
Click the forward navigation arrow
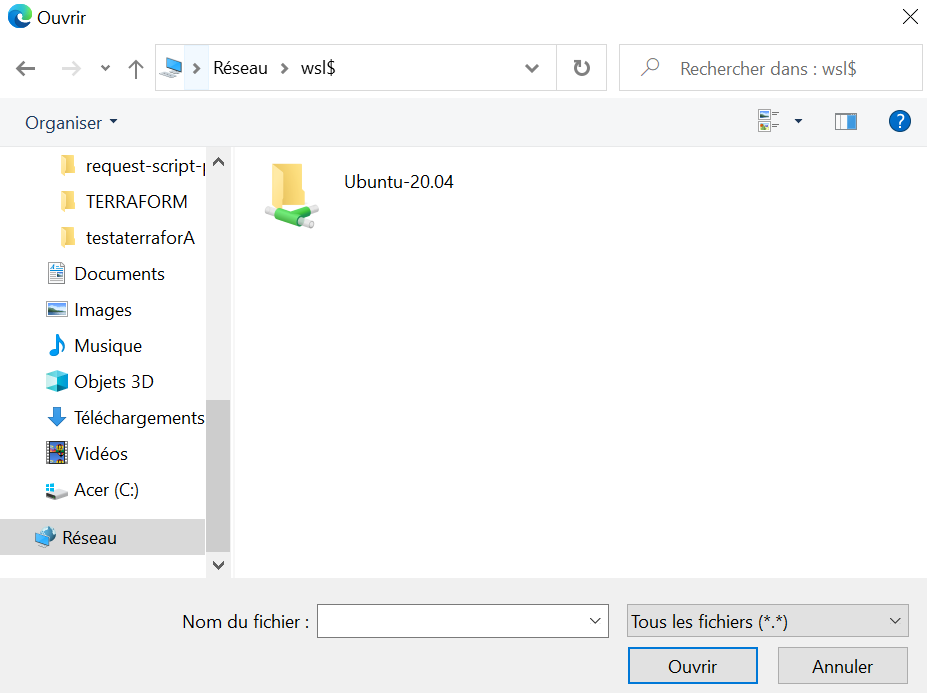click(x=72, y=69)
